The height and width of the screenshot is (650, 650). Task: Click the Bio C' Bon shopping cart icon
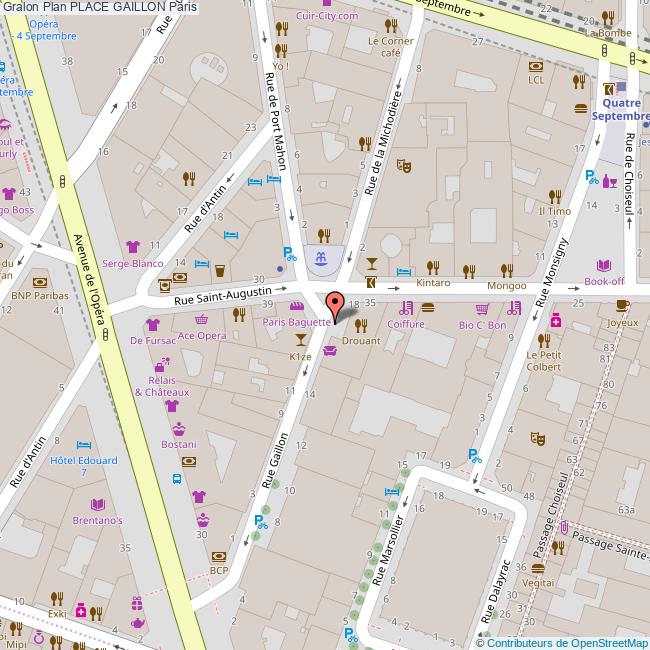[x=483, y=308]
